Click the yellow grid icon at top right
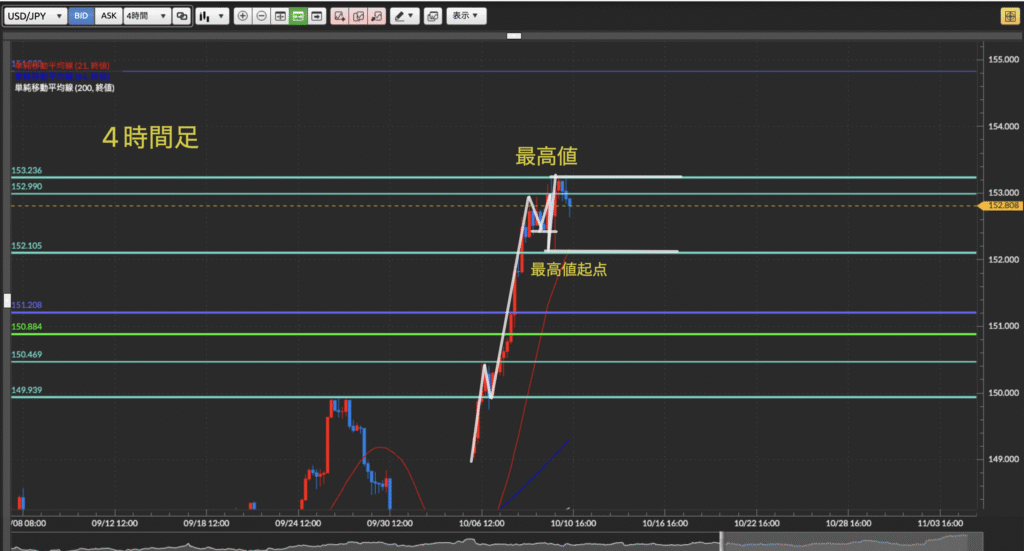The image size is (1024, 551). tap(1010, 16)
